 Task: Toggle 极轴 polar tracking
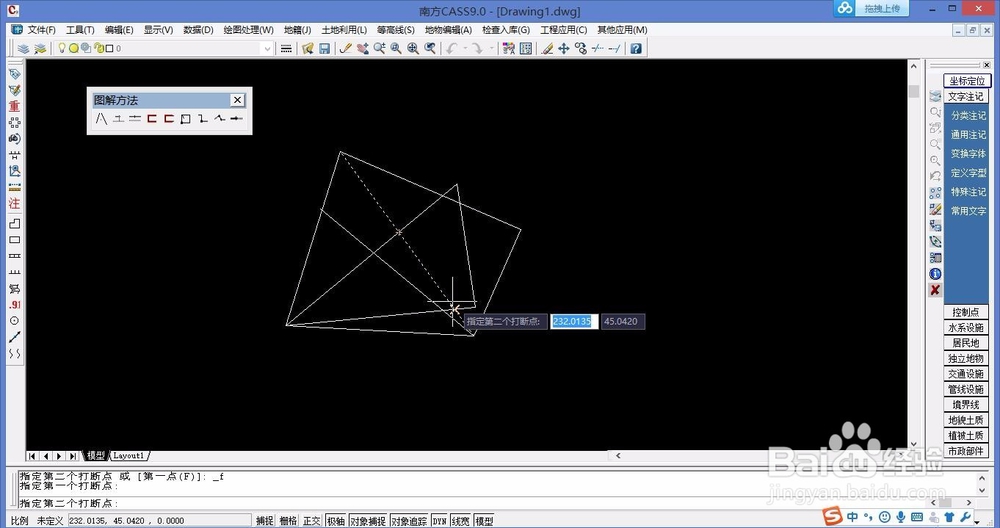tap(335, 521)
